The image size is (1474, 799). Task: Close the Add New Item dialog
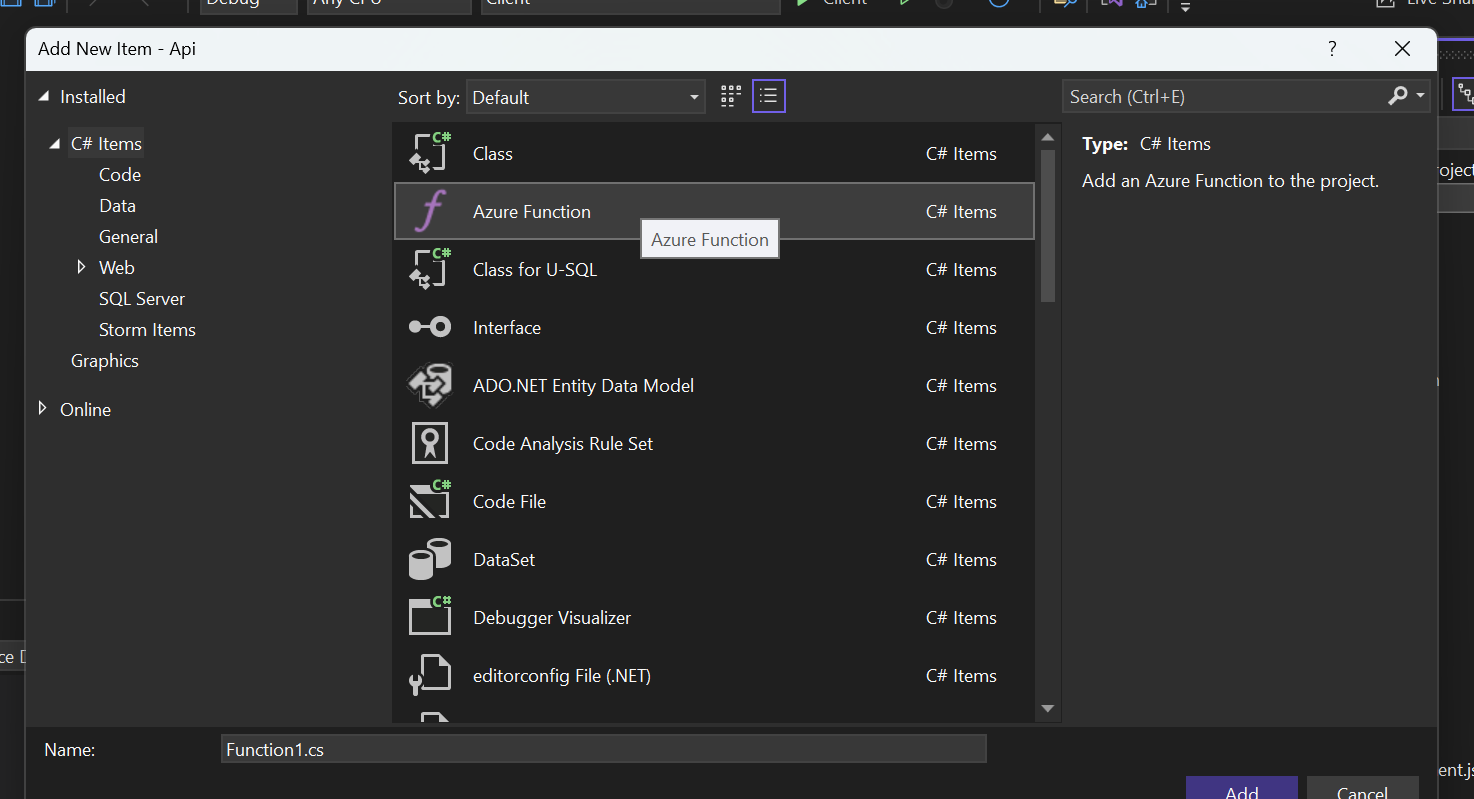[x=1403, y=49]
